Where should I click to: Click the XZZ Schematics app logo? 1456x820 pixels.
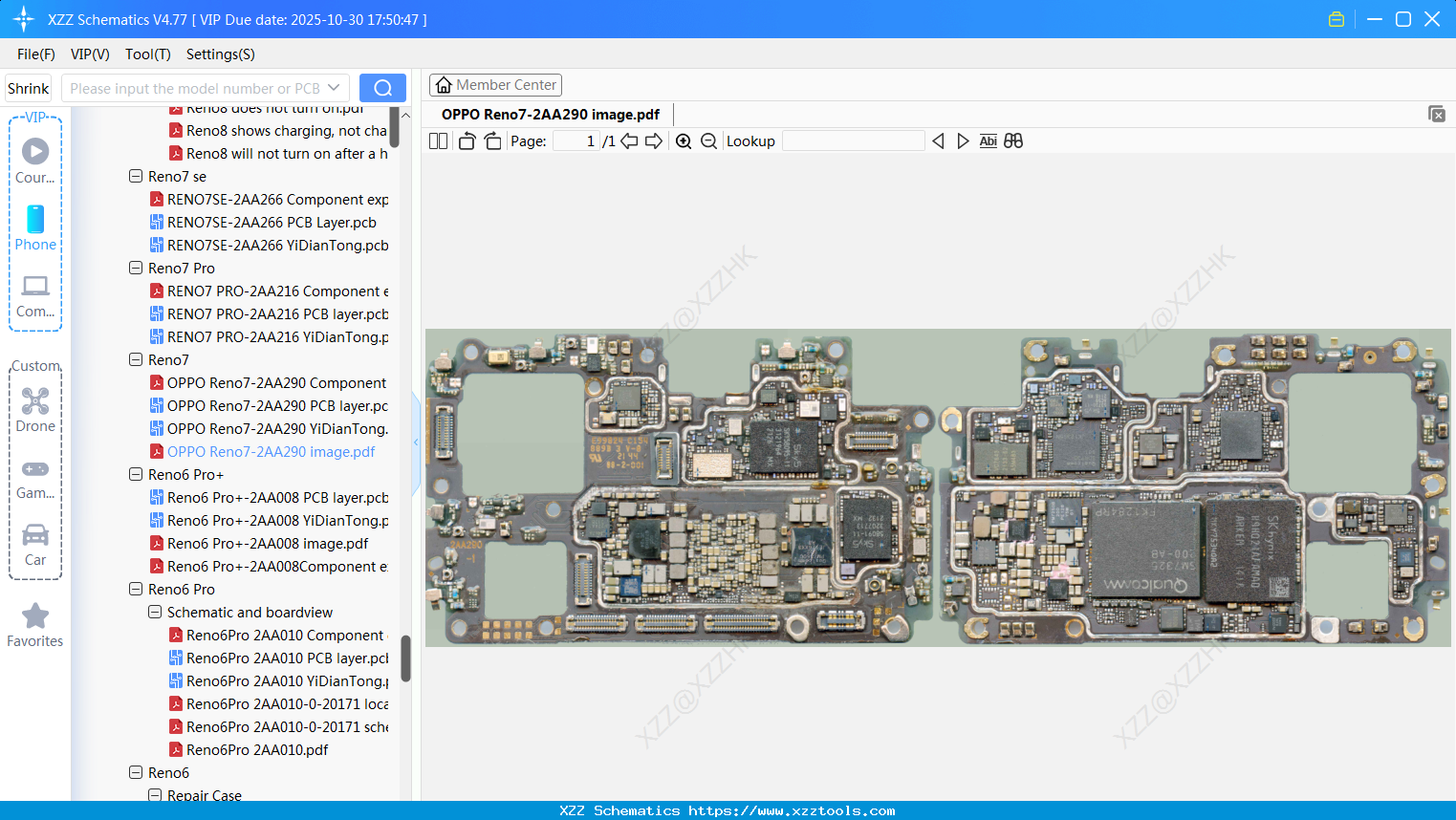[x=24, y=19]
